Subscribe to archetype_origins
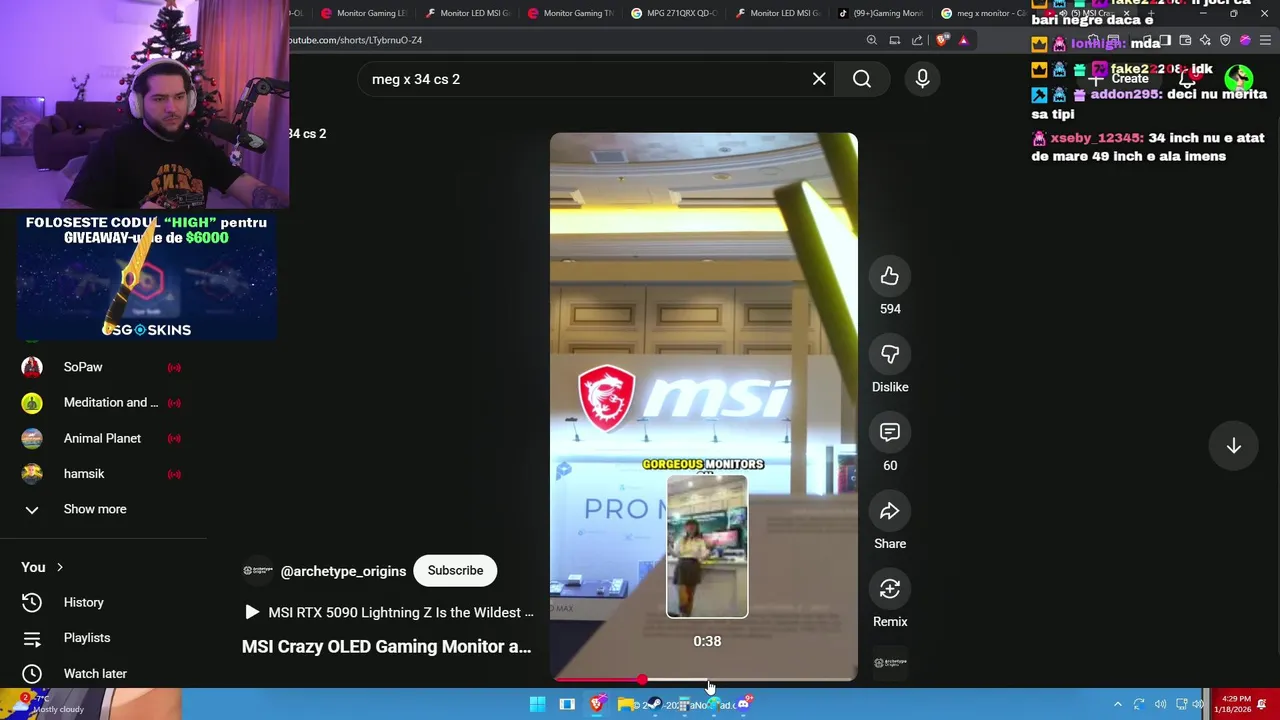Screen dimensions: 1280x720 click(455, 570)
